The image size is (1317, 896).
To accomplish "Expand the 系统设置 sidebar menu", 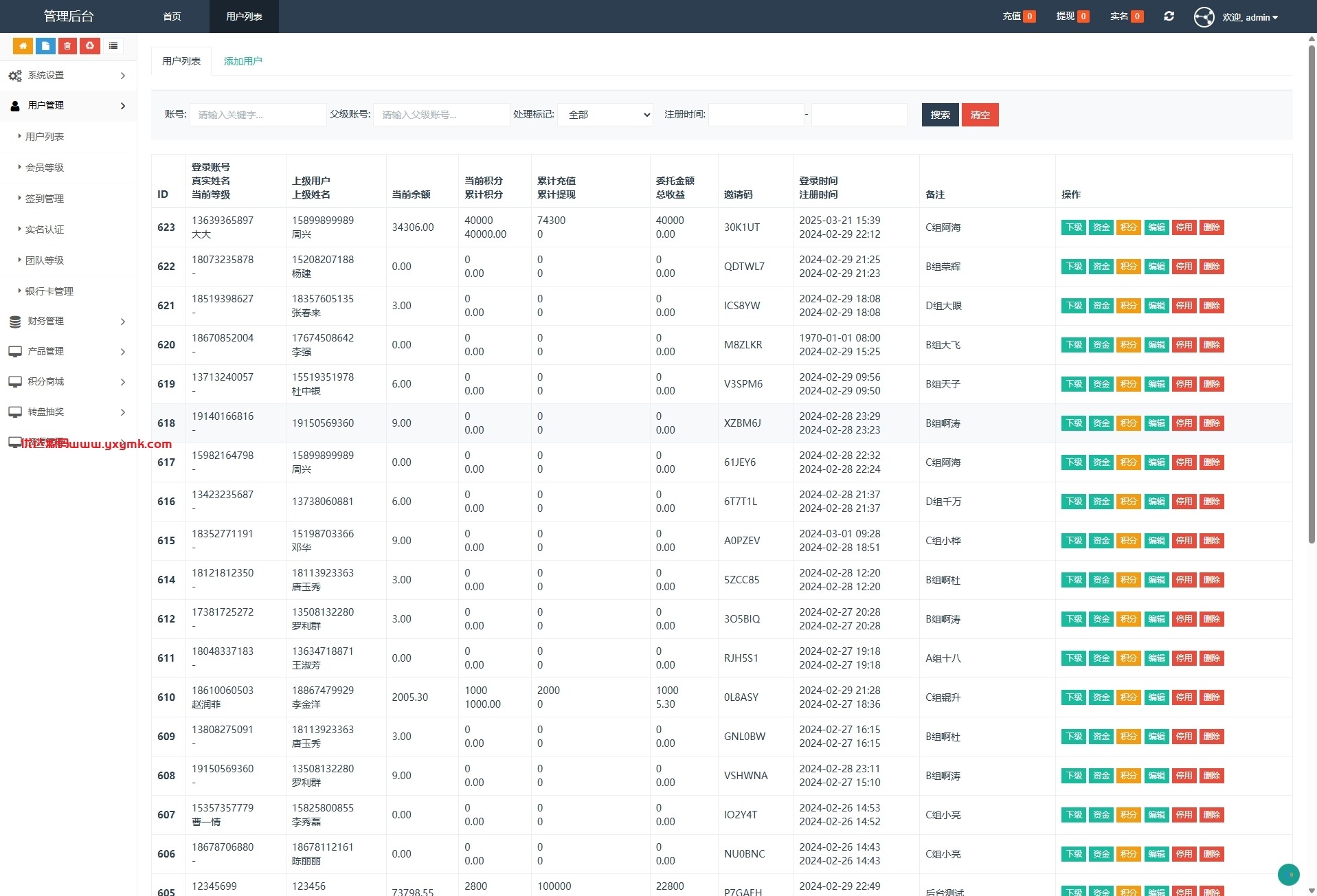I will 68,76.
